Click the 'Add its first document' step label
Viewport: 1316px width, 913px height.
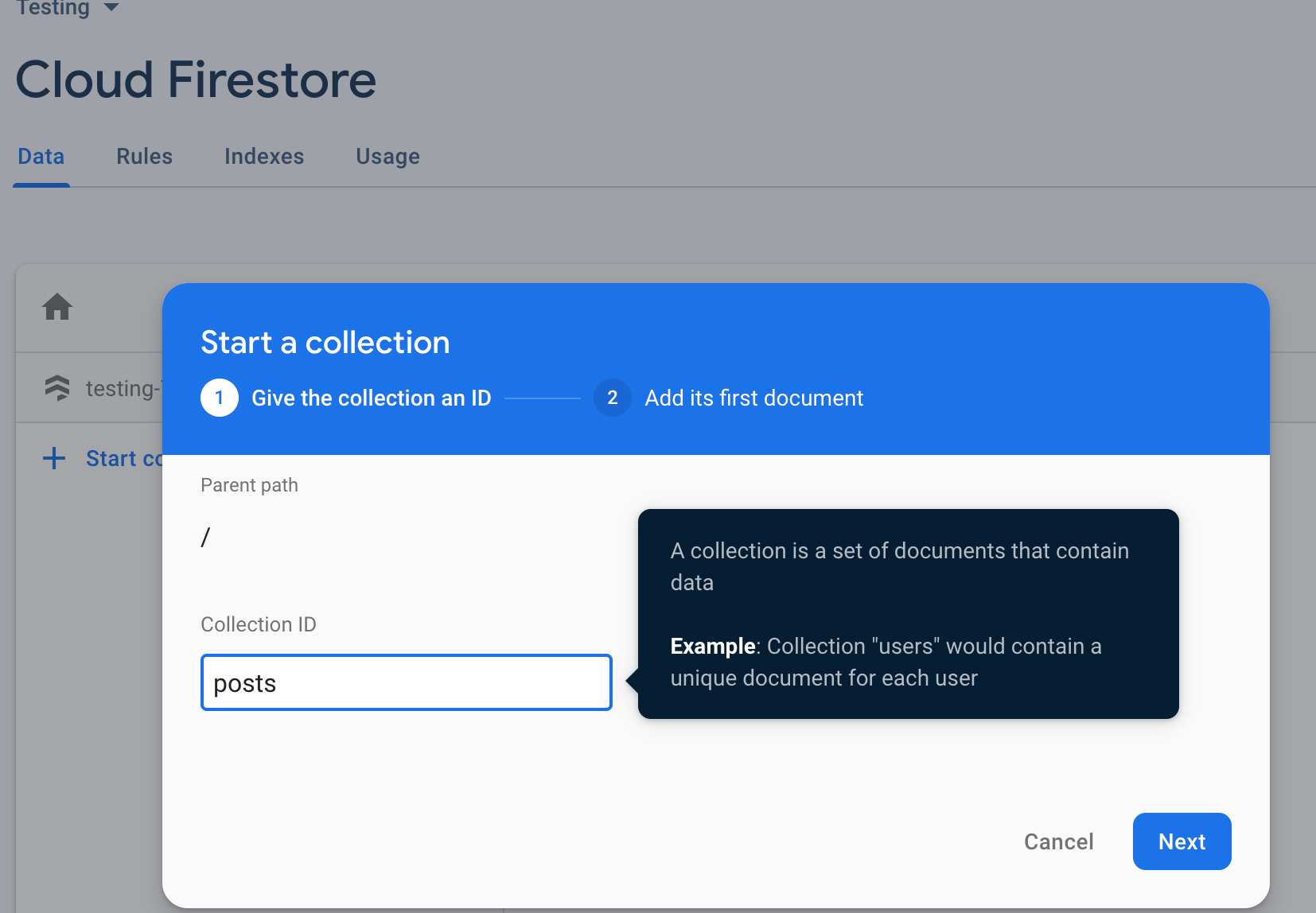point(754,398)
